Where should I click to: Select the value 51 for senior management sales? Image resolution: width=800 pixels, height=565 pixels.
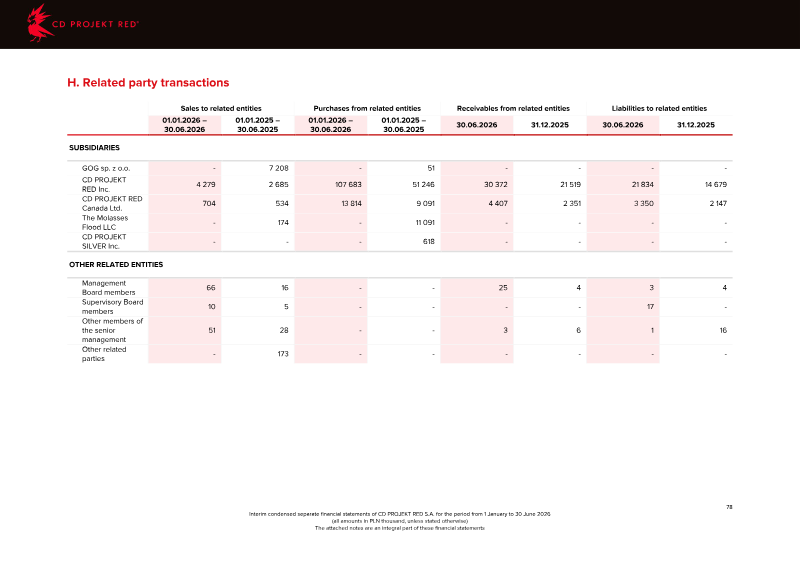(x=212, y=330)
